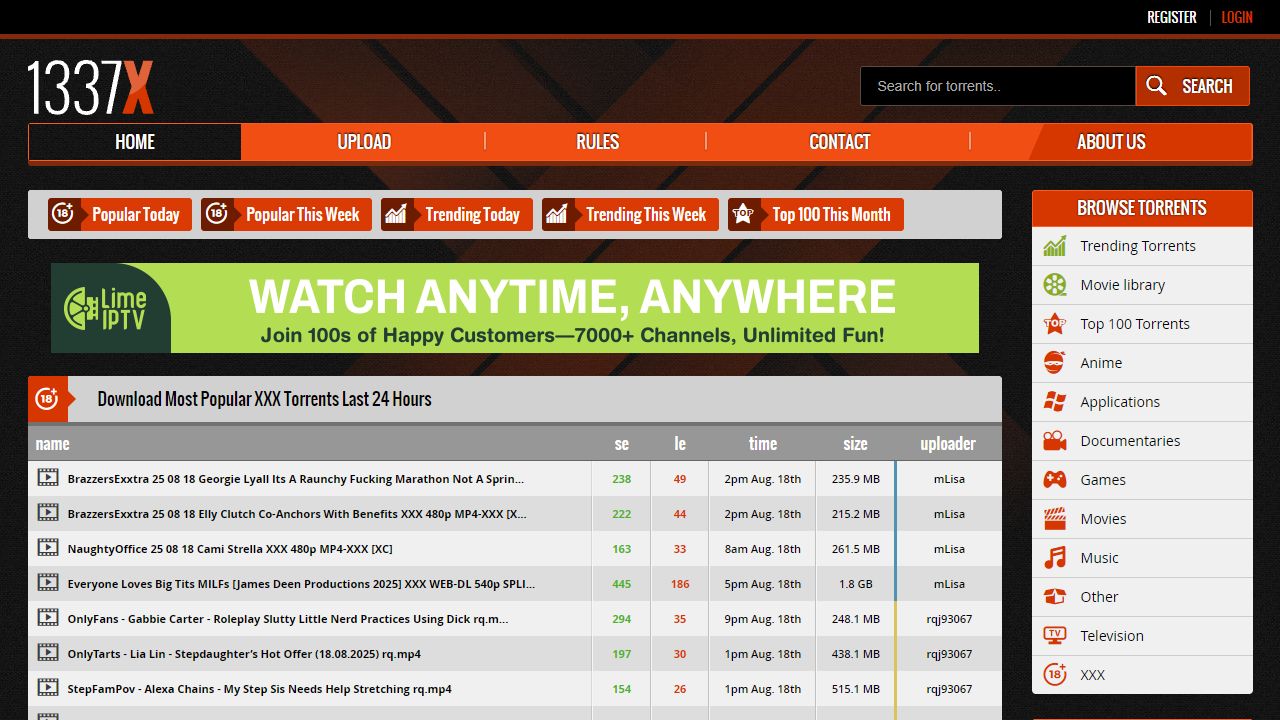The height and width of the screenshot is (720, 1280).
Task: Click the Television TV icon
Action: (1055, 636)
